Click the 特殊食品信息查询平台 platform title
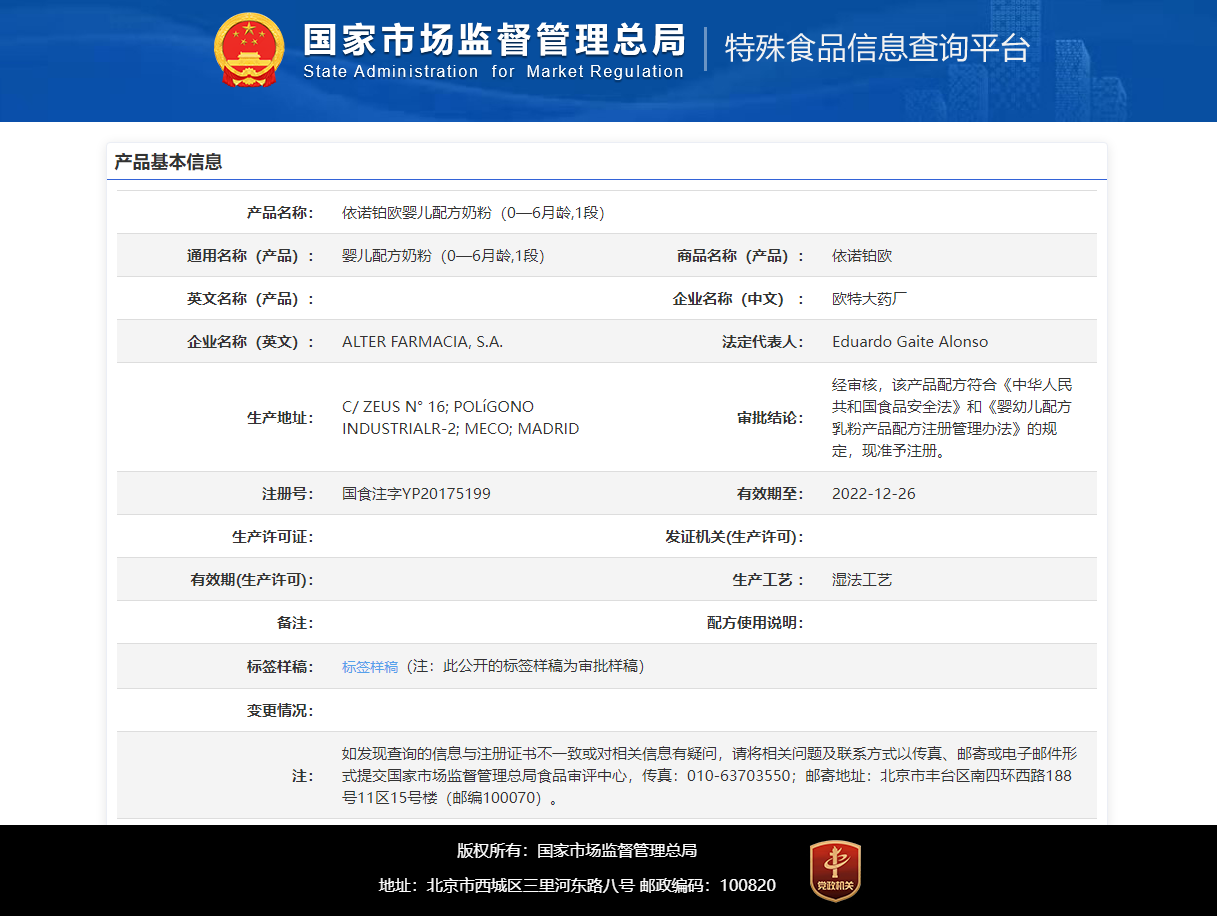 pyautogui.click(x=877, y=48)
